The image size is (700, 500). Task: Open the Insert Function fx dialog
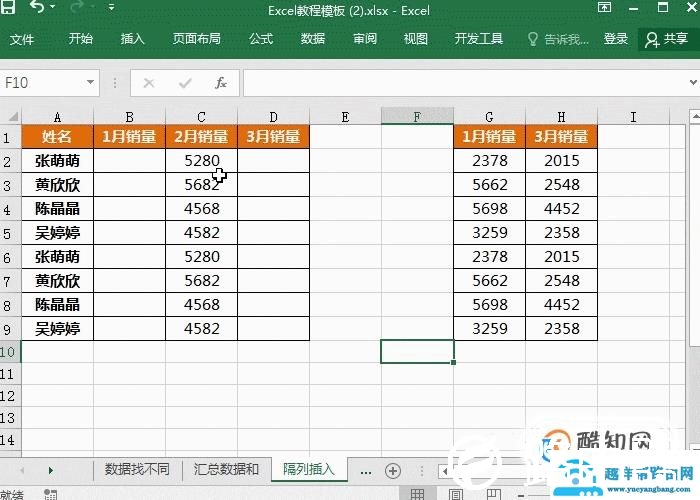click(x=221, y=83)
